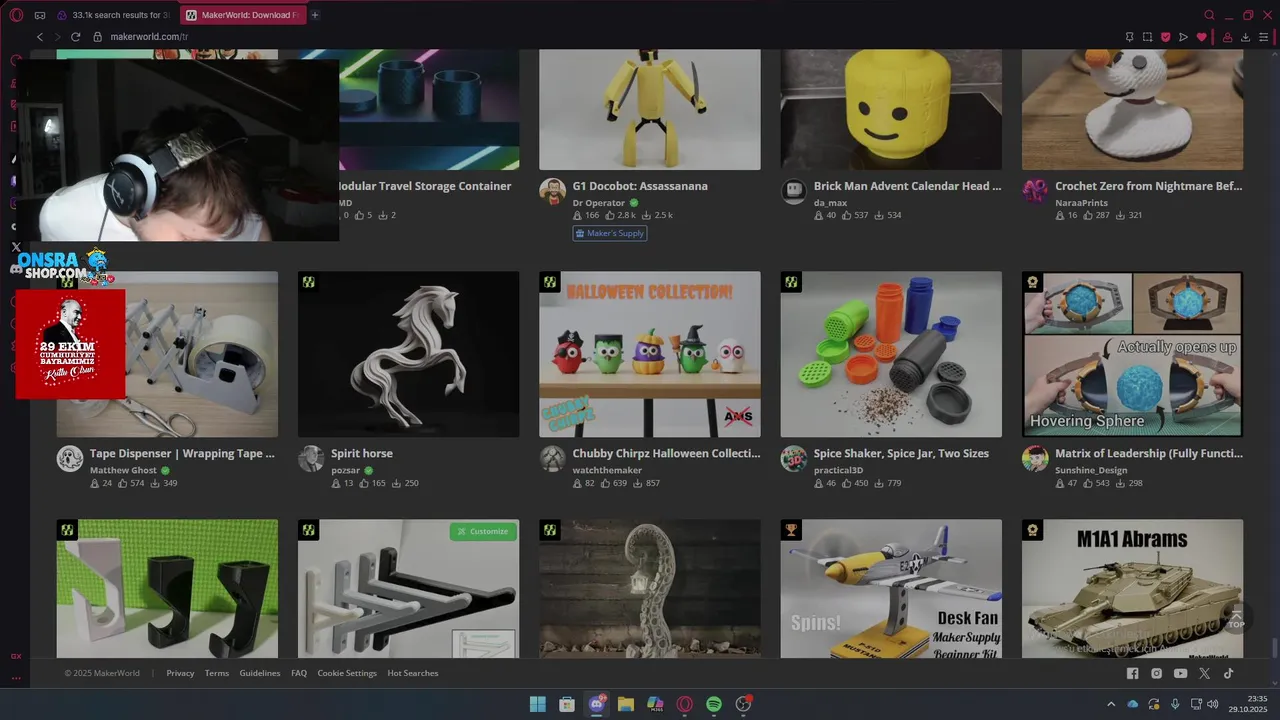Click the Maker's Supply tag under G1 Docobot

(x=610, y=233)
